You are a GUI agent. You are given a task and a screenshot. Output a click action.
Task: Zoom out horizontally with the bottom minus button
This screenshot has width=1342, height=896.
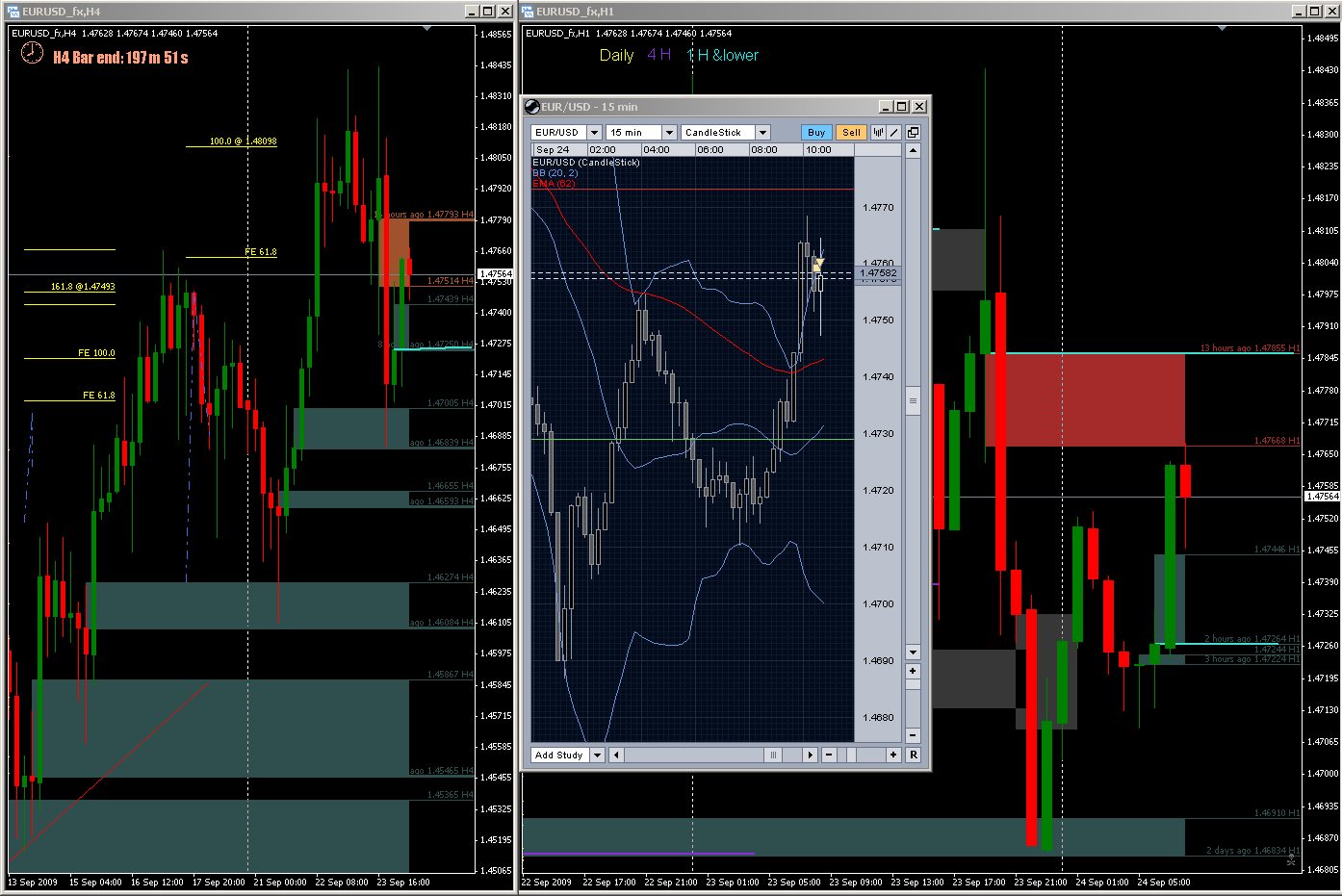coord(829,755)
